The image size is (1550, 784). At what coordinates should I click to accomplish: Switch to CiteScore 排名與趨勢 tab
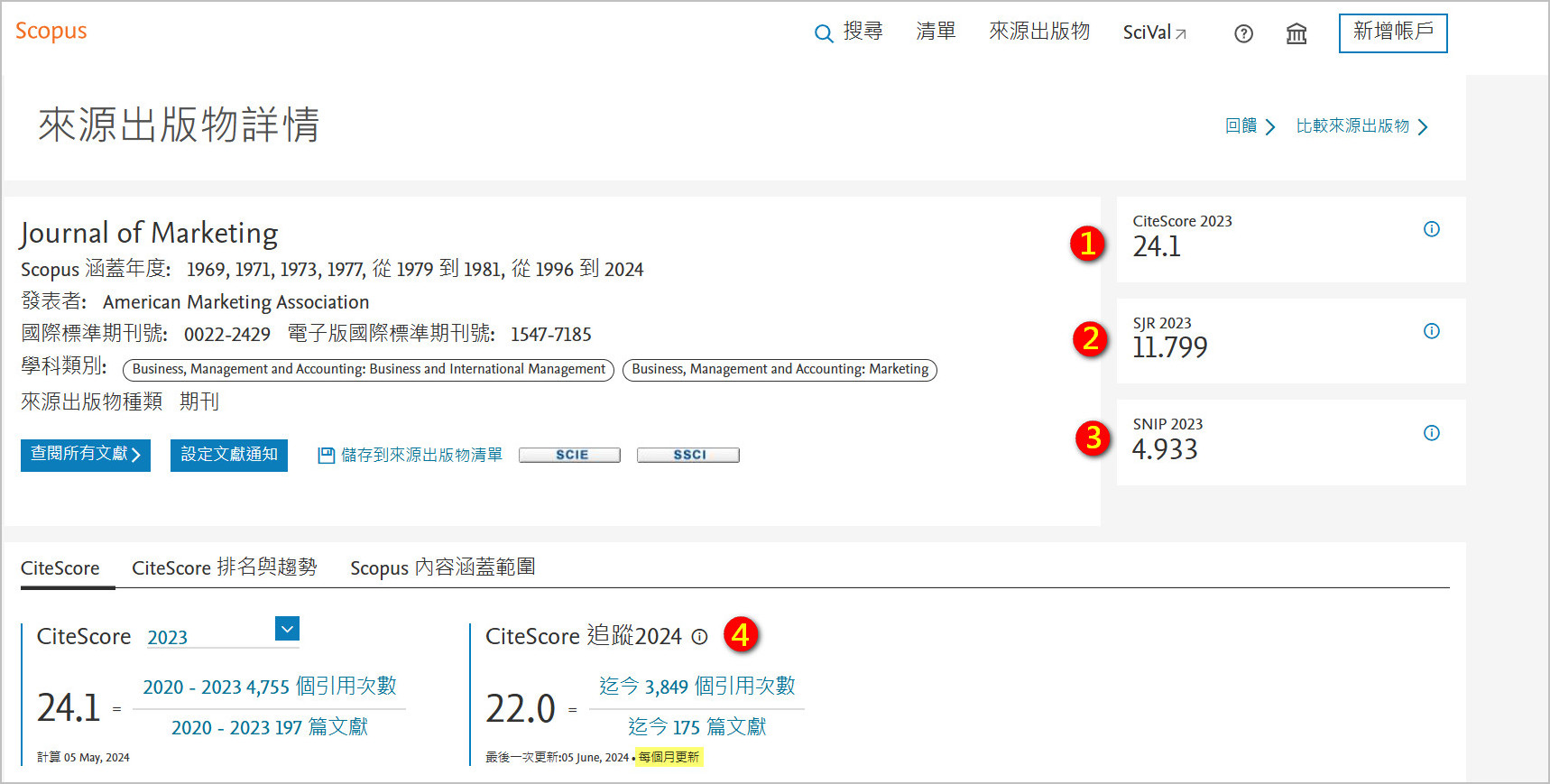[x=225, y=567]
